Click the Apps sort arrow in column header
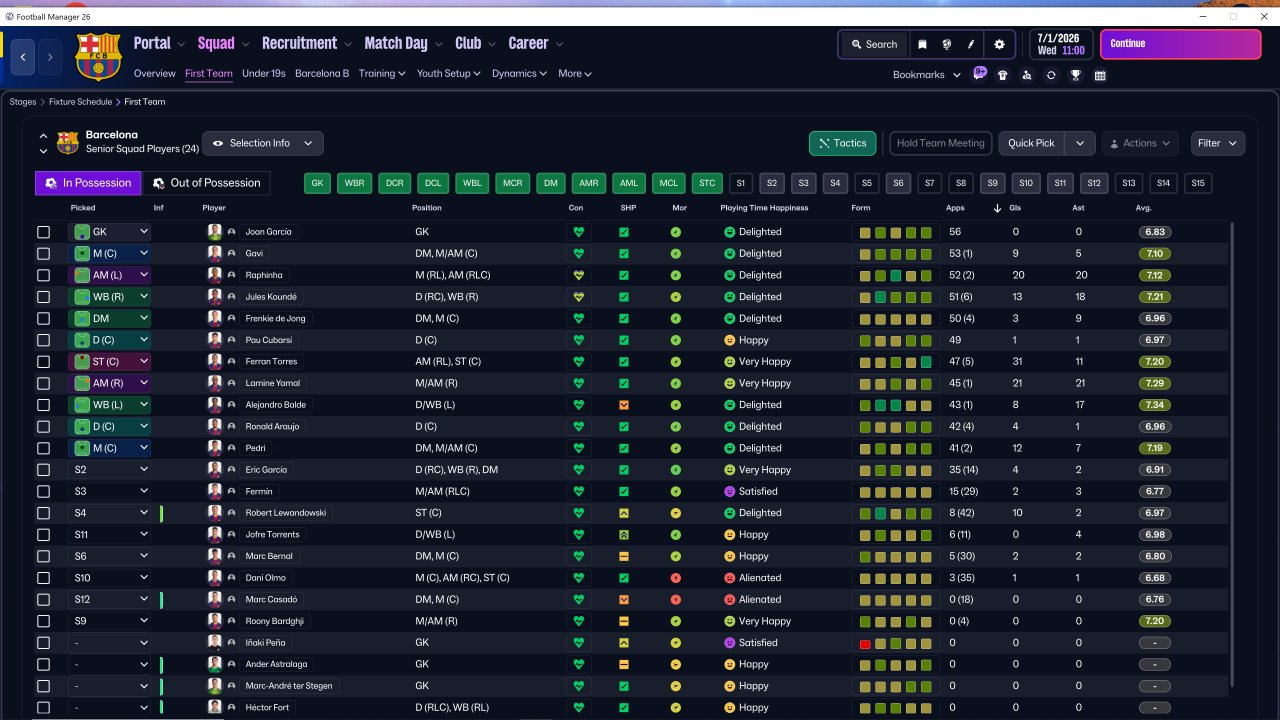This screenshot has width=1280, height=720. tap(997, 208)
